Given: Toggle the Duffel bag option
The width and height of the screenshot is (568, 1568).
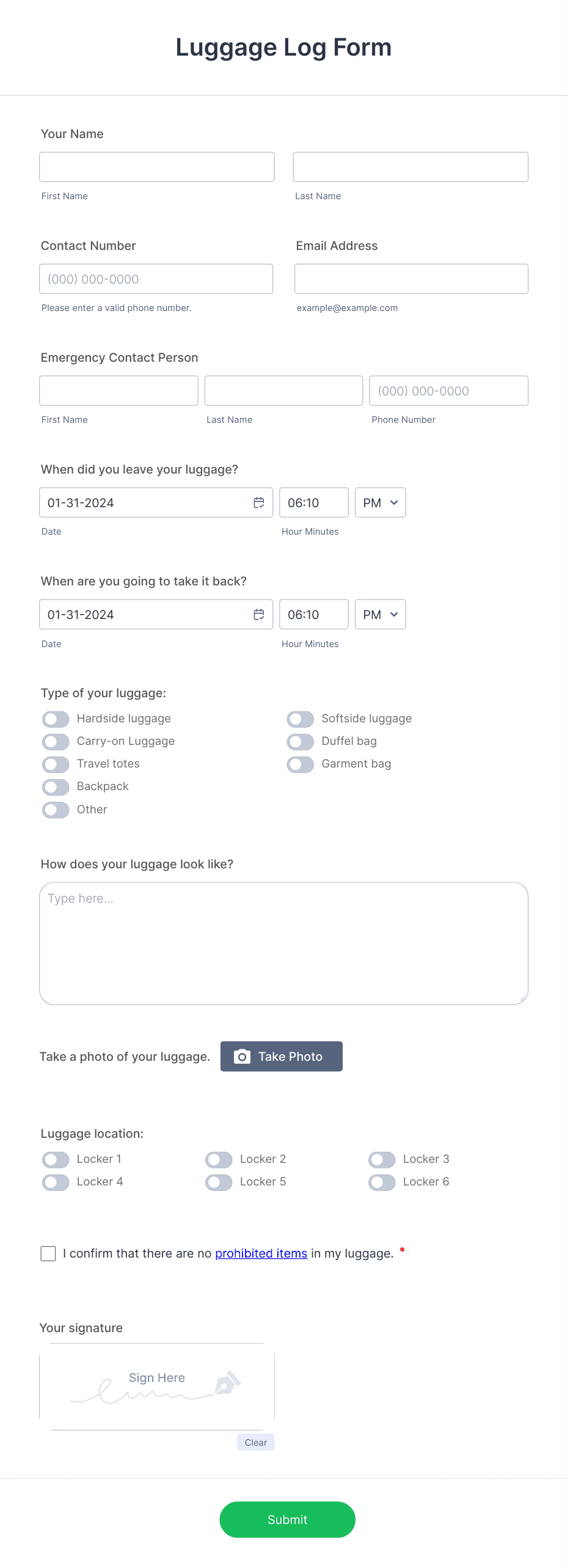Looking at the screenshot, I should tap(300, 741).
